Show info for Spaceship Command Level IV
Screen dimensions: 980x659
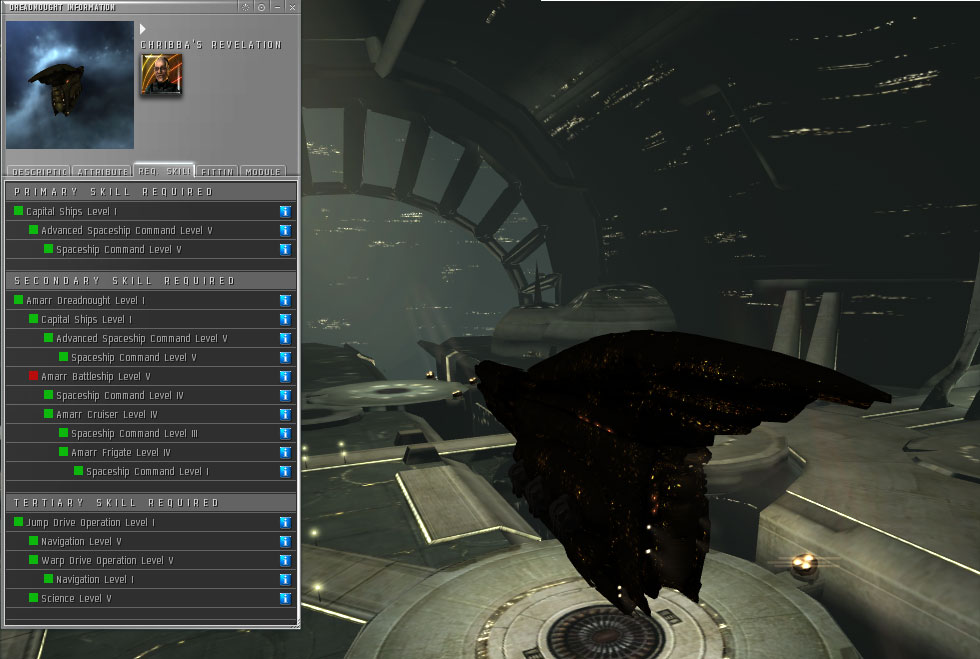(x=285, y=395)
